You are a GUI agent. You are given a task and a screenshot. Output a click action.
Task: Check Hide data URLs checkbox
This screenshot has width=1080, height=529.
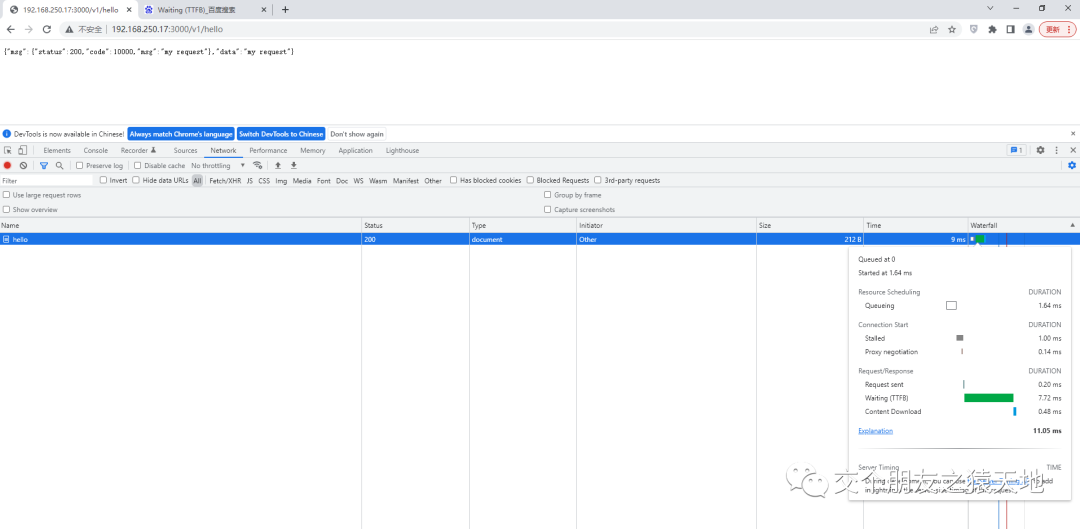(136, 180)
